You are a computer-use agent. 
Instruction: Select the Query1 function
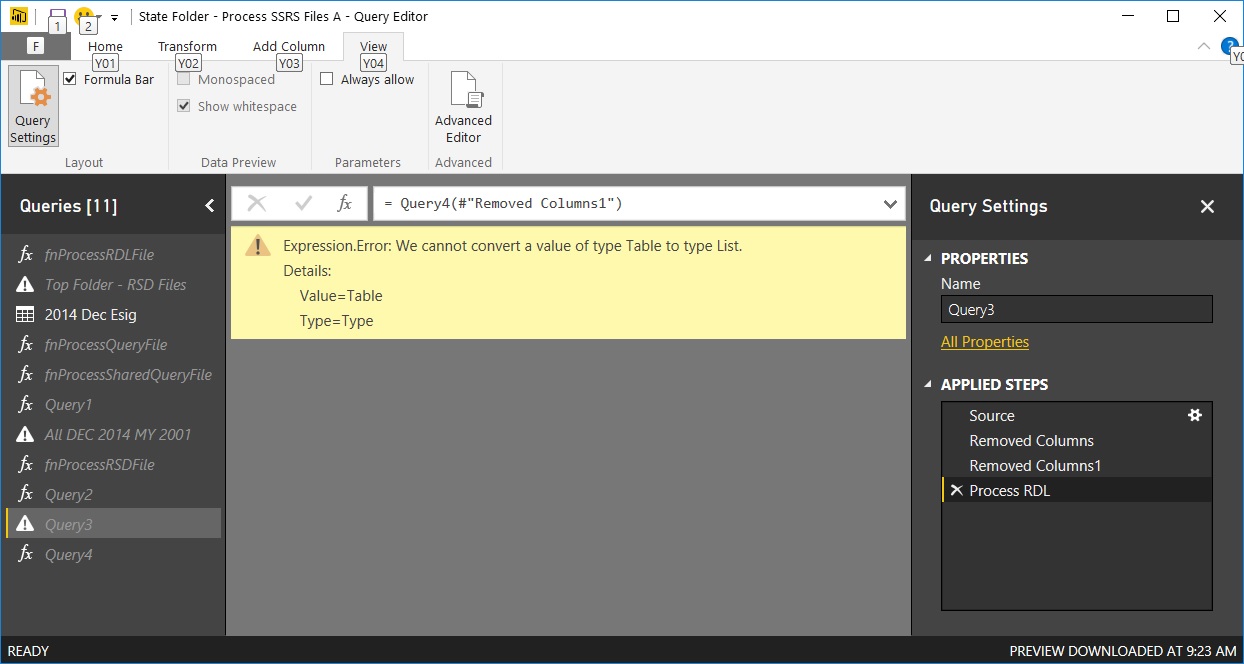pyautogui.click(x=113, y=404)
